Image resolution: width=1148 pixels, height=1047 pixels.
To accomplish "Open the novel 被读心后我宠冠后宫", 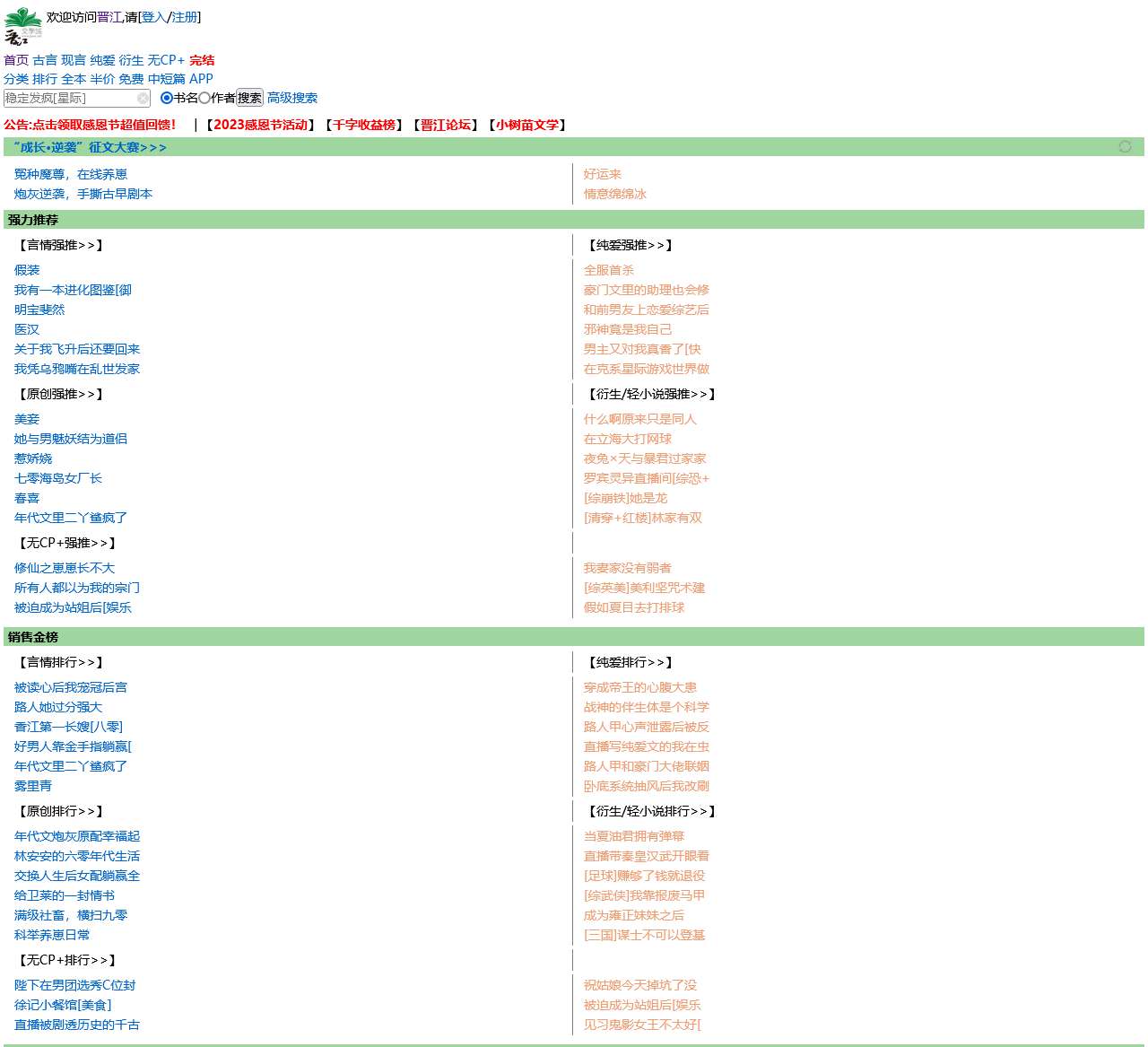I will point(71,687).
